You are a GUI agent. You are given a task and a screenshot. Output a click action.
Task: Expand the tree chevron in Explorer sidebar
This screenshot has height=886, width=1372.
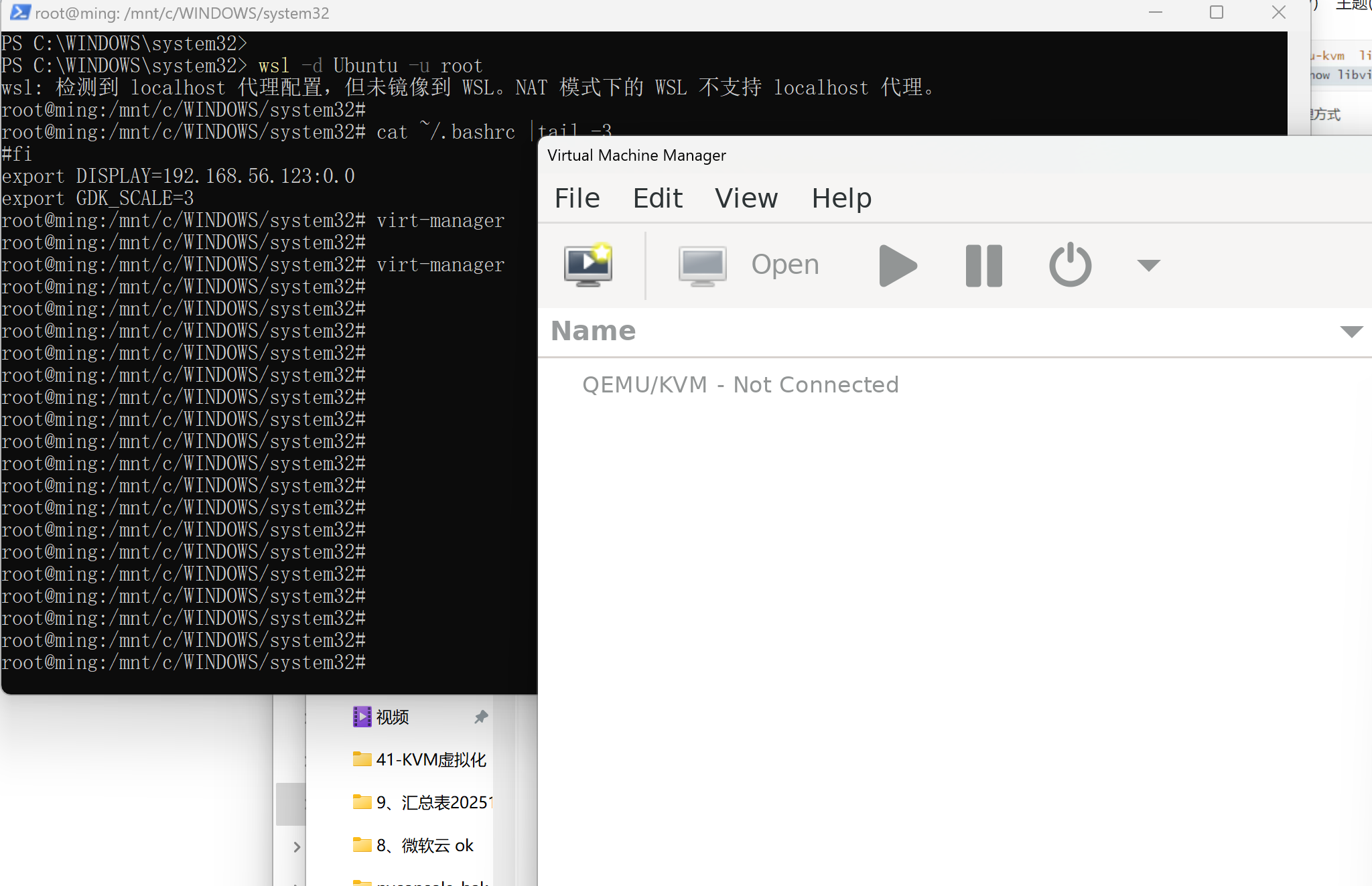click(297, 846)
